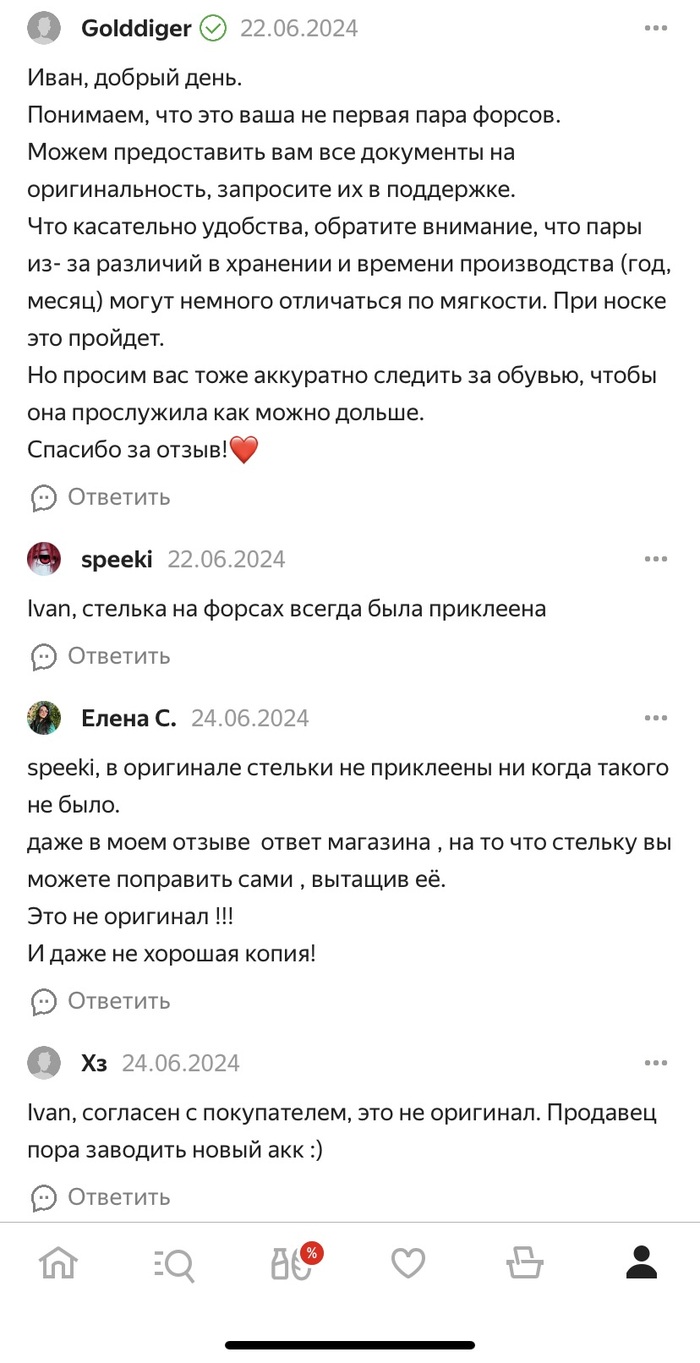Open three-dot menu on Елена С.'s comment
This screenshot has width=700, height=1363.
click(x=655, y=718)
